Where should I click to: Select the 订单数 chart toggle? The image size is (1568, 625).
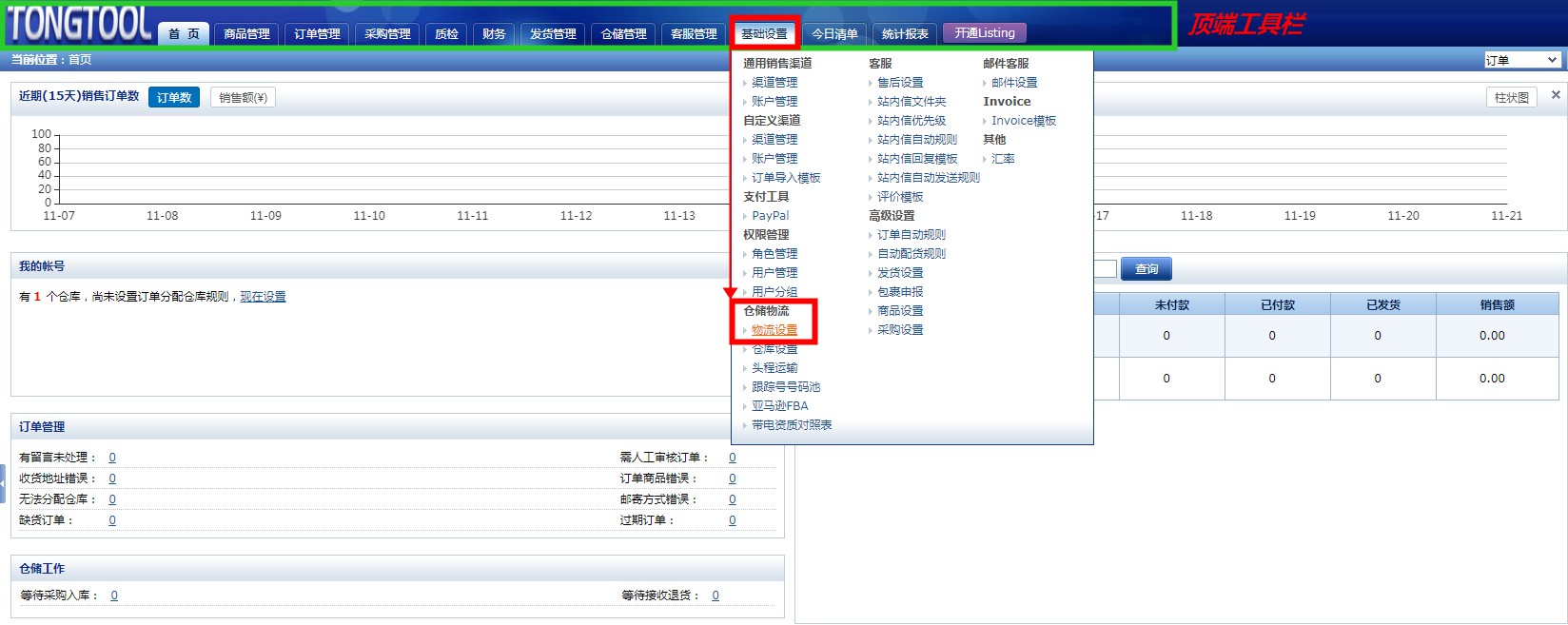tap(174, 97)
